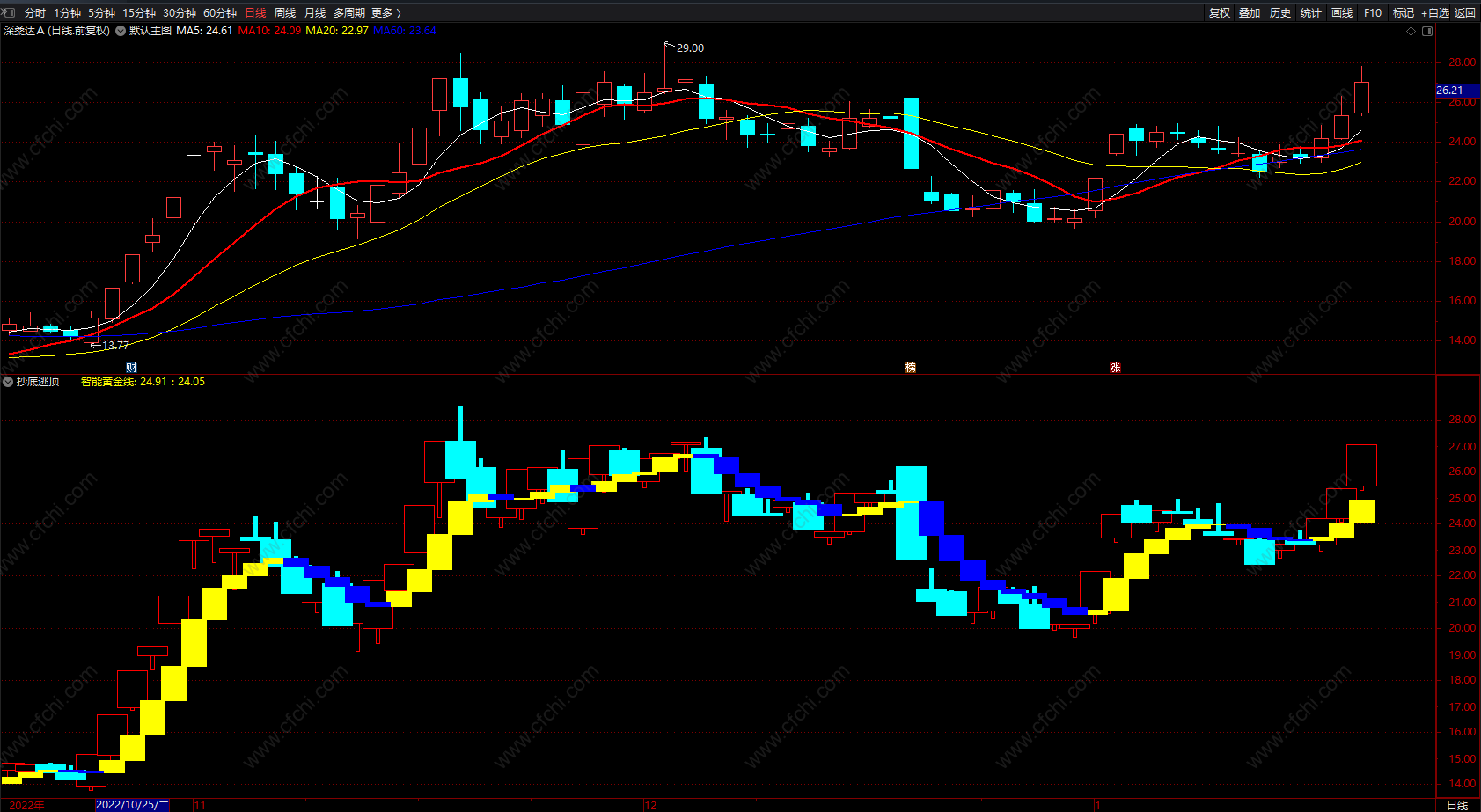Screen dimensions: 1481x812
Task: Select the 月线 monthly period tab
Action: [x=315, y=13]
